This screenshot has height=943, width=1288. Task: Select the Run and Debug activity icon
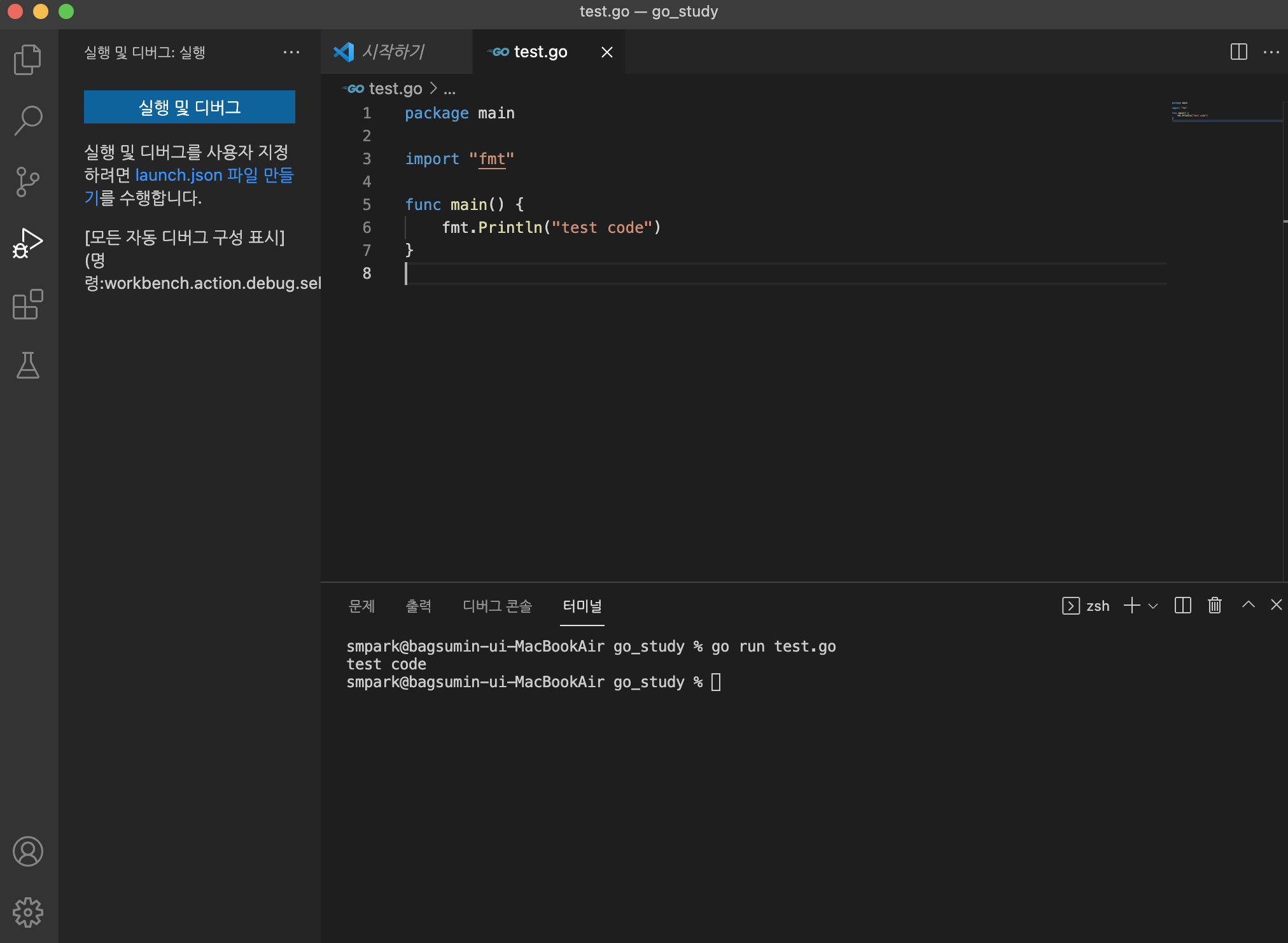tap(28, 243)
